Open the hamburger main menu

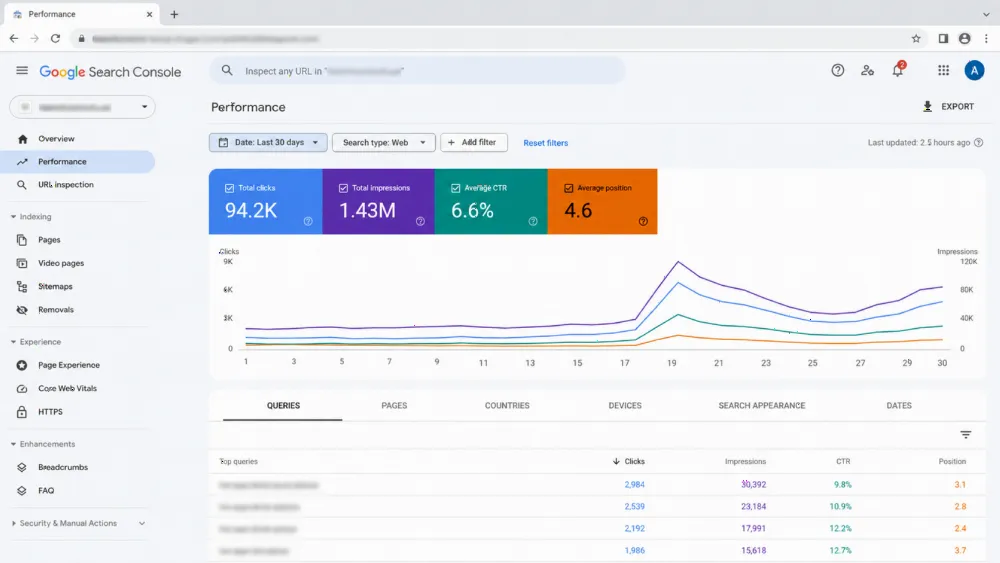[x=22, y=70]
